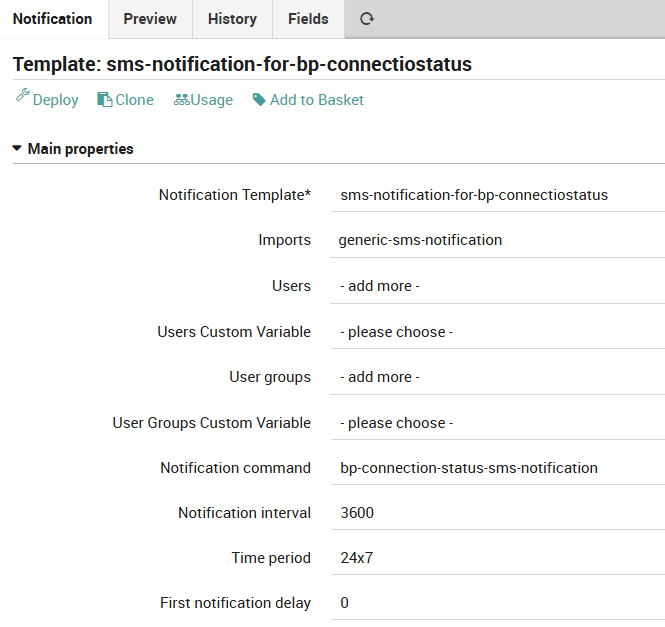Screen dimensions: 665x627
Task: Click the Clone copy icon
Action: click(104, 100)
